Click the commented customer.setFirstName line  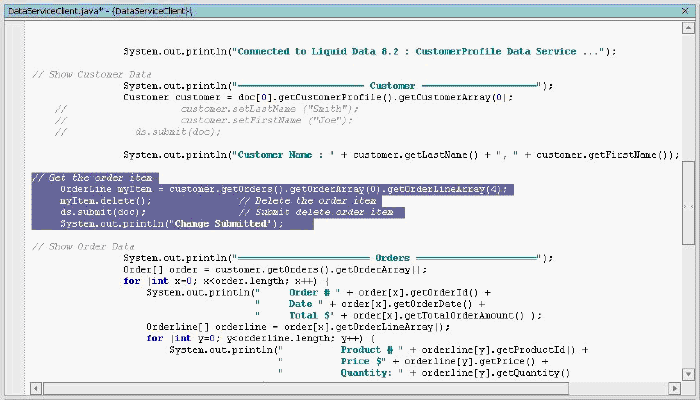pos(267,120)
